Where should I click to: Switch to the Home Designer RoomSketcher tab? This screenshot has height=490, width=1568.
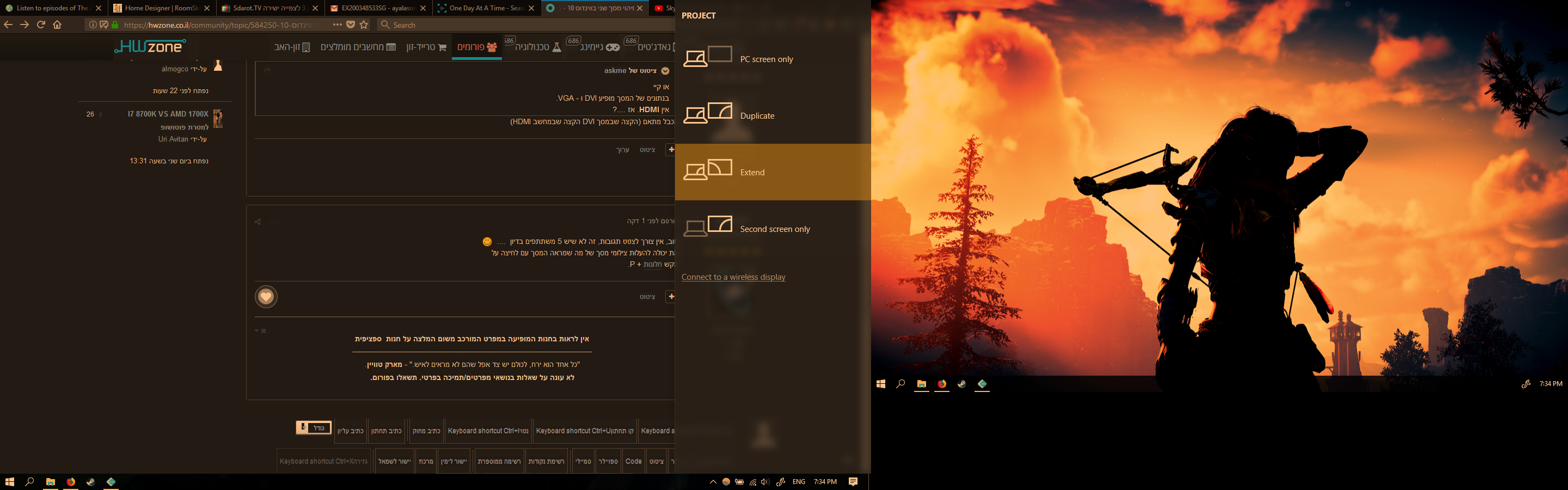coord(162,8)
